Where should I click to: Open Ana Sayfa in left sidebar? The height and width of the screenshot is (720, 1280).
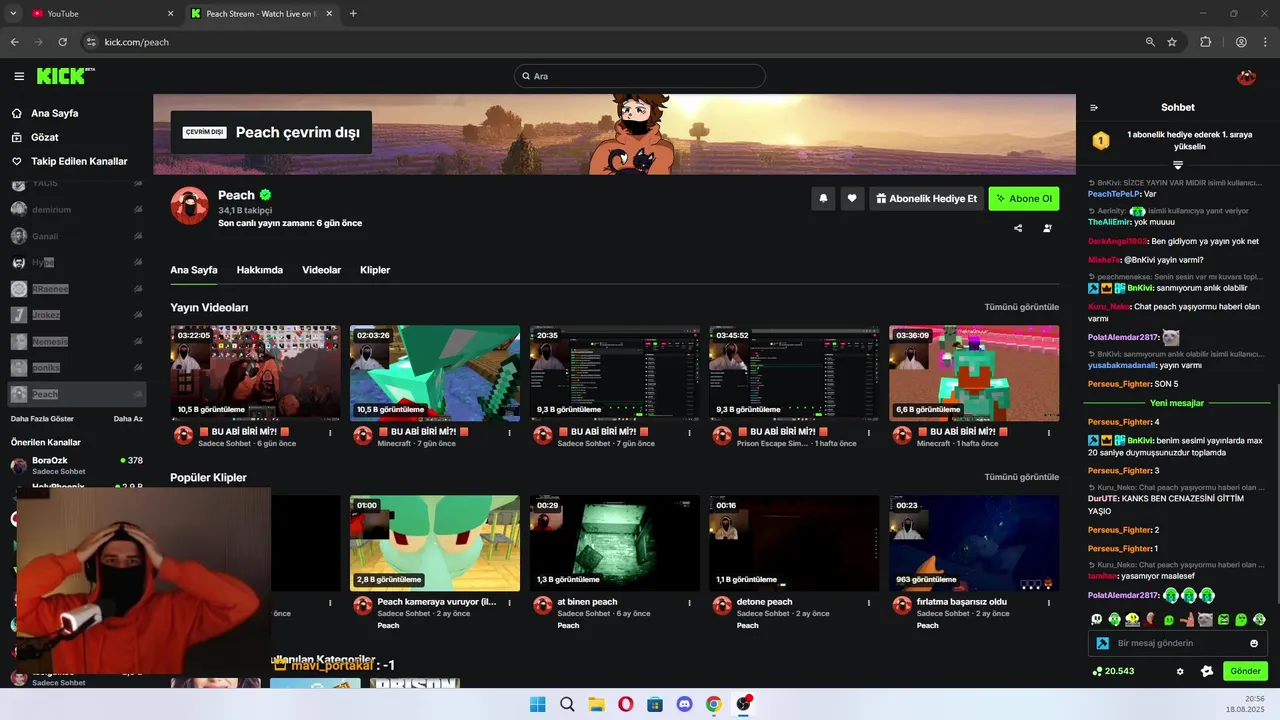click(x=55, y=113)
